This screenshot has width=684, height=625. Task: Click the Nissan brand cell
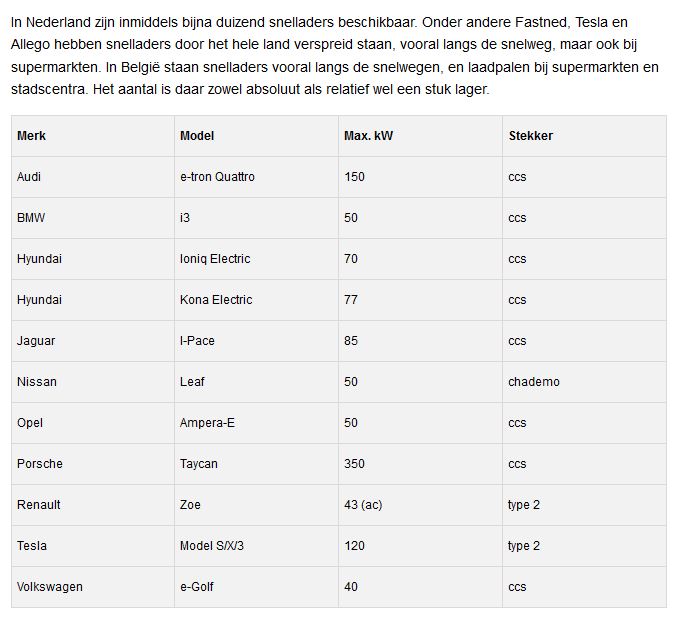[37, 382]
